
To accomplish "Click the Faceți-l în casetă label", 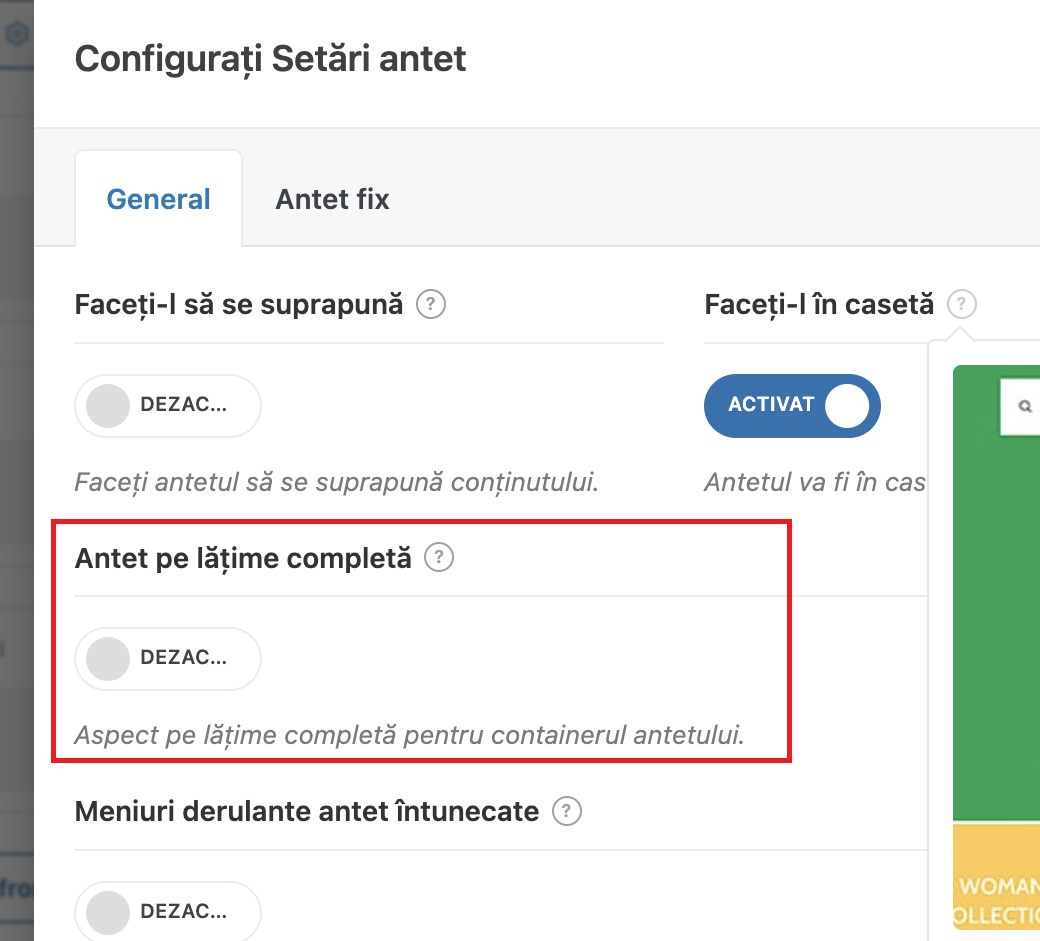I will pos(819,304).
